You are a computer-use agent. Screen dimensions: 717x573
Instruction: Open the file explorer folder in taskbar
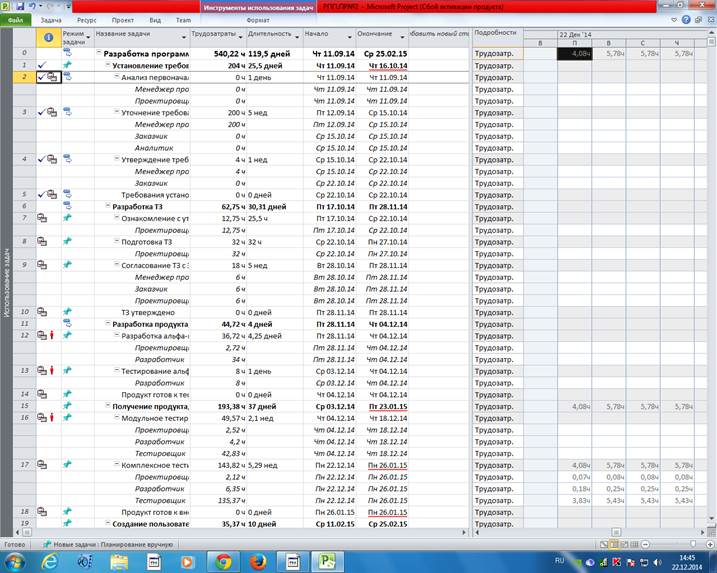119,561
